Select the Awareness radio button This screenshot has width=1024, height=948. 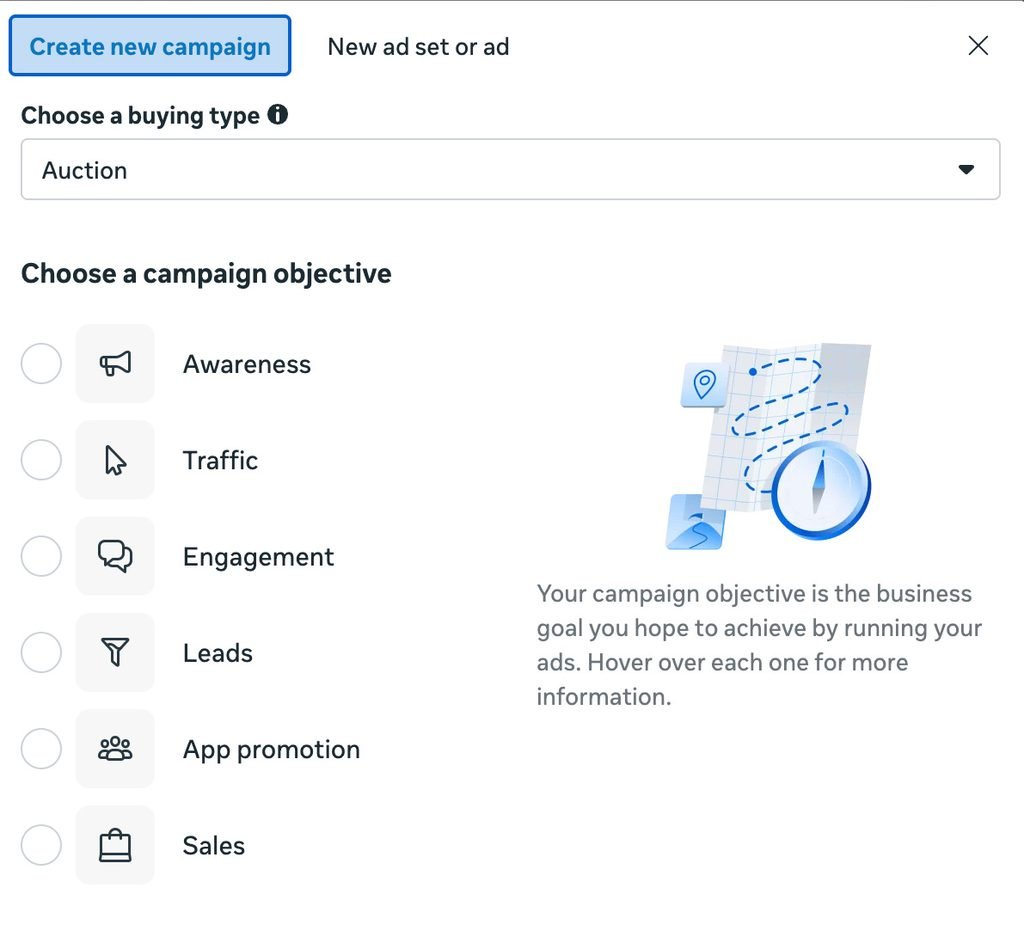pos(41,364)
